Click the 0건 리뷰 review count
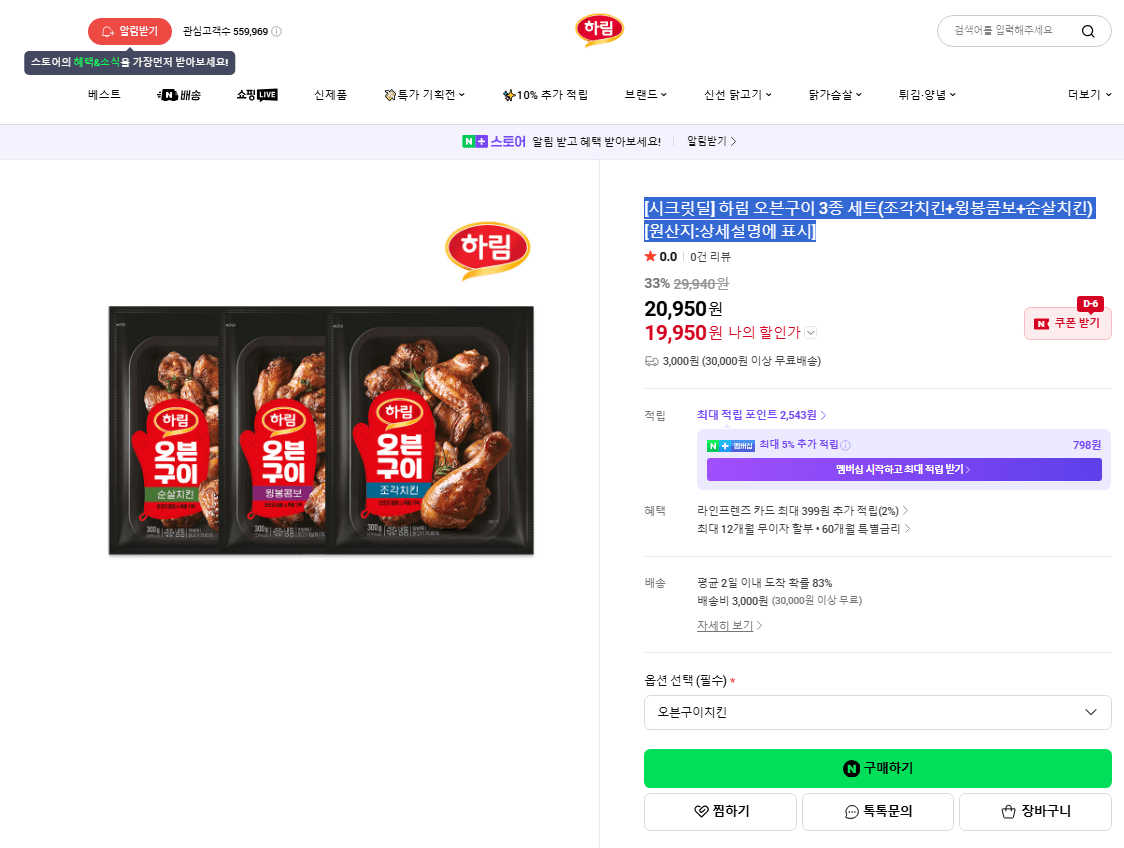The height and width of the screenshot is (848, 1124). [710, 257]
